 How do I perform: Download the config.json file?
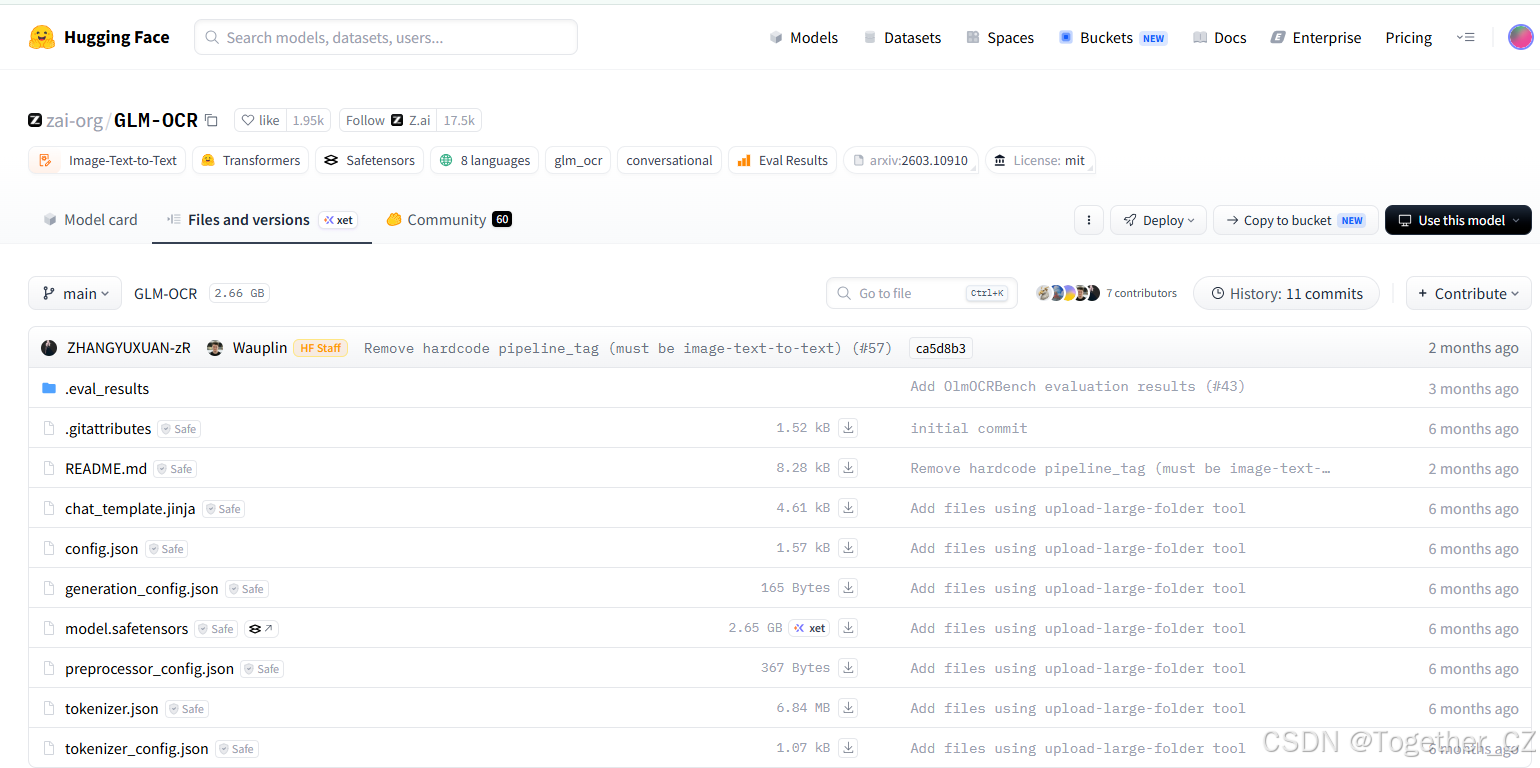coord(848,548)
